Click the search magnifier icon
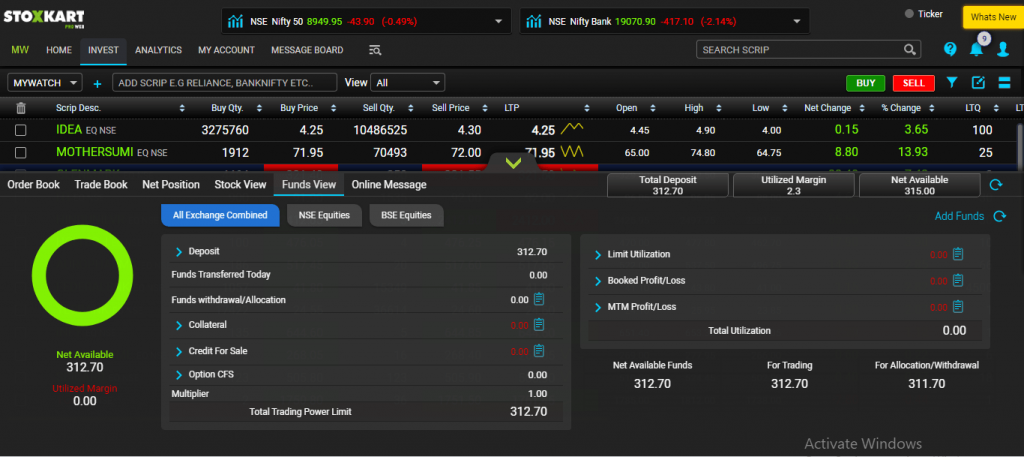This screenshot has height=457, width=1024. 909,50
